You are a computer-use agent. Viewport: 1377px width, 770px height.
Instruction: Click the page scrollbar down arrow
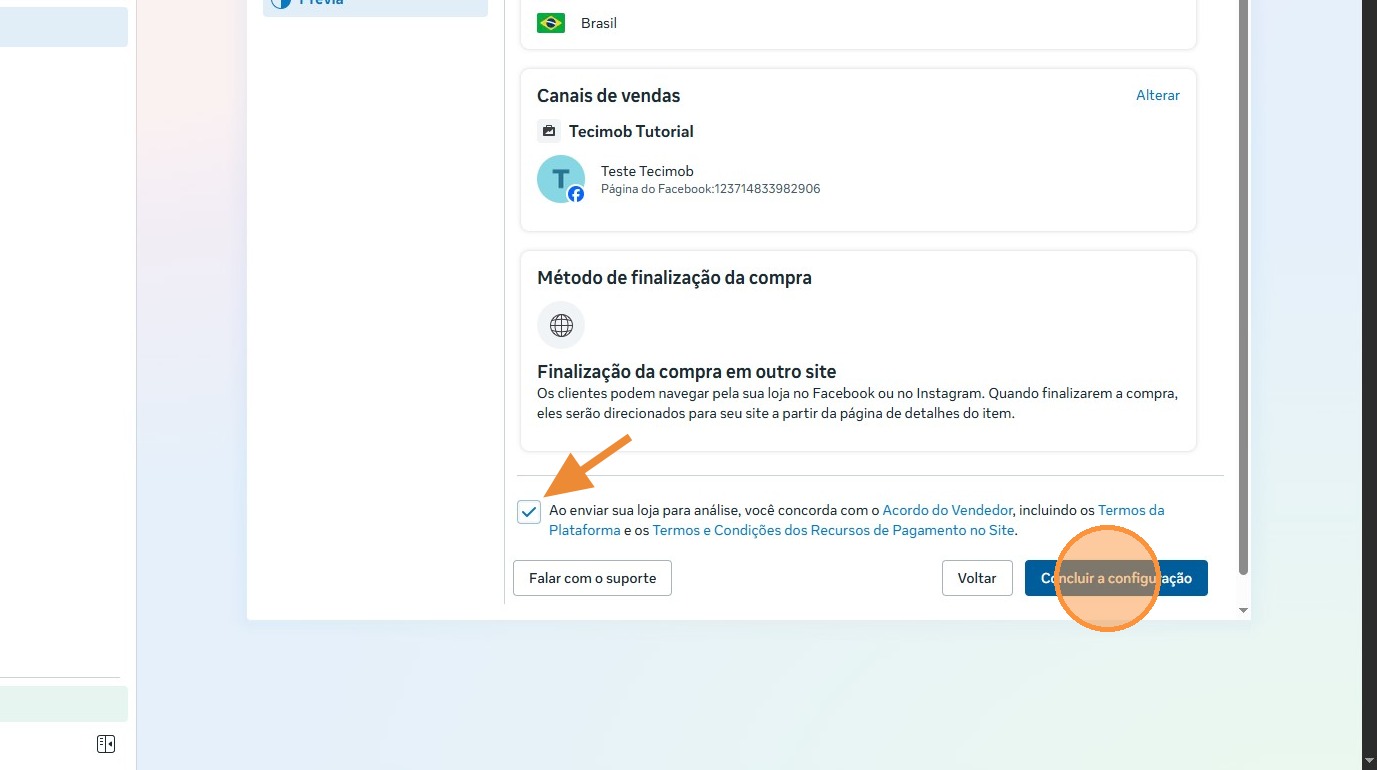(1369, 761)
